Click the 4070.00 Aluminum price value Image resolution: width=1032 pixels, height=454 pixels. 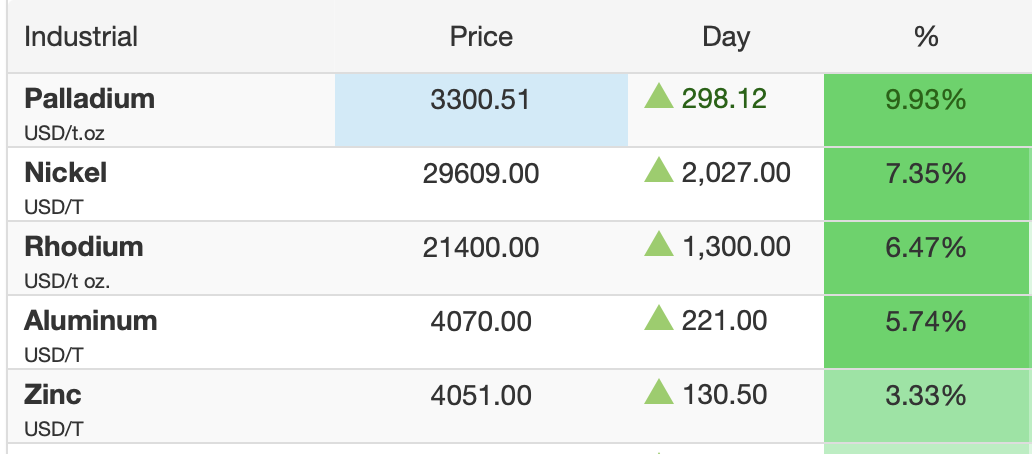[481, 321]
